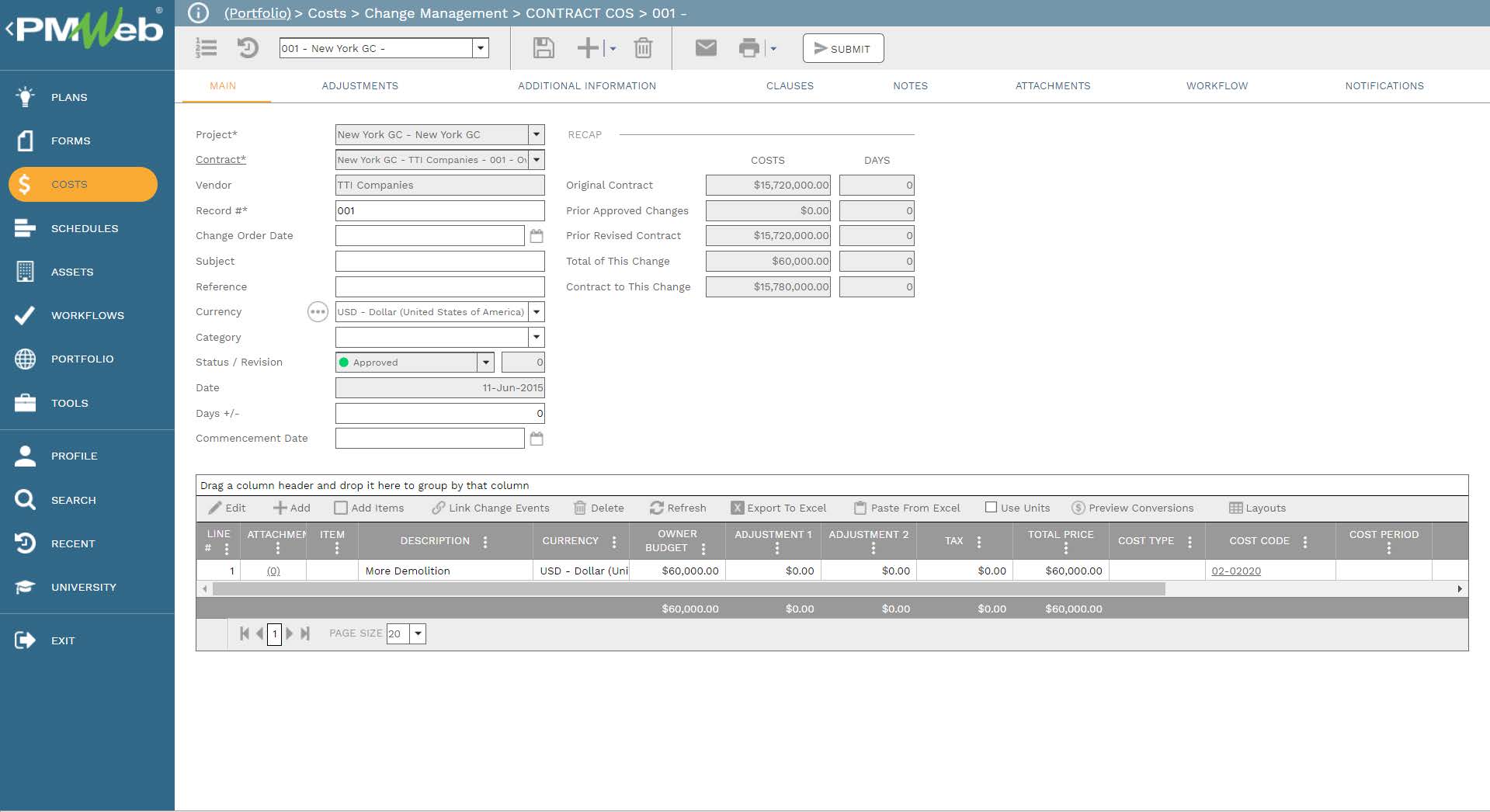
Task: Open the Contract dropdown arrow
Action: pyautogui.click(x=537, y=160)
